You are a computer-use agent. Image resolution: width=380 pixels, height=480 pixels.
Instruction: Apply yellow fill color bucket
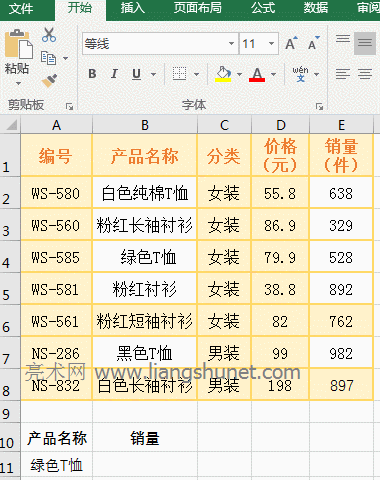pyautogui.click(x=223, y=74)
